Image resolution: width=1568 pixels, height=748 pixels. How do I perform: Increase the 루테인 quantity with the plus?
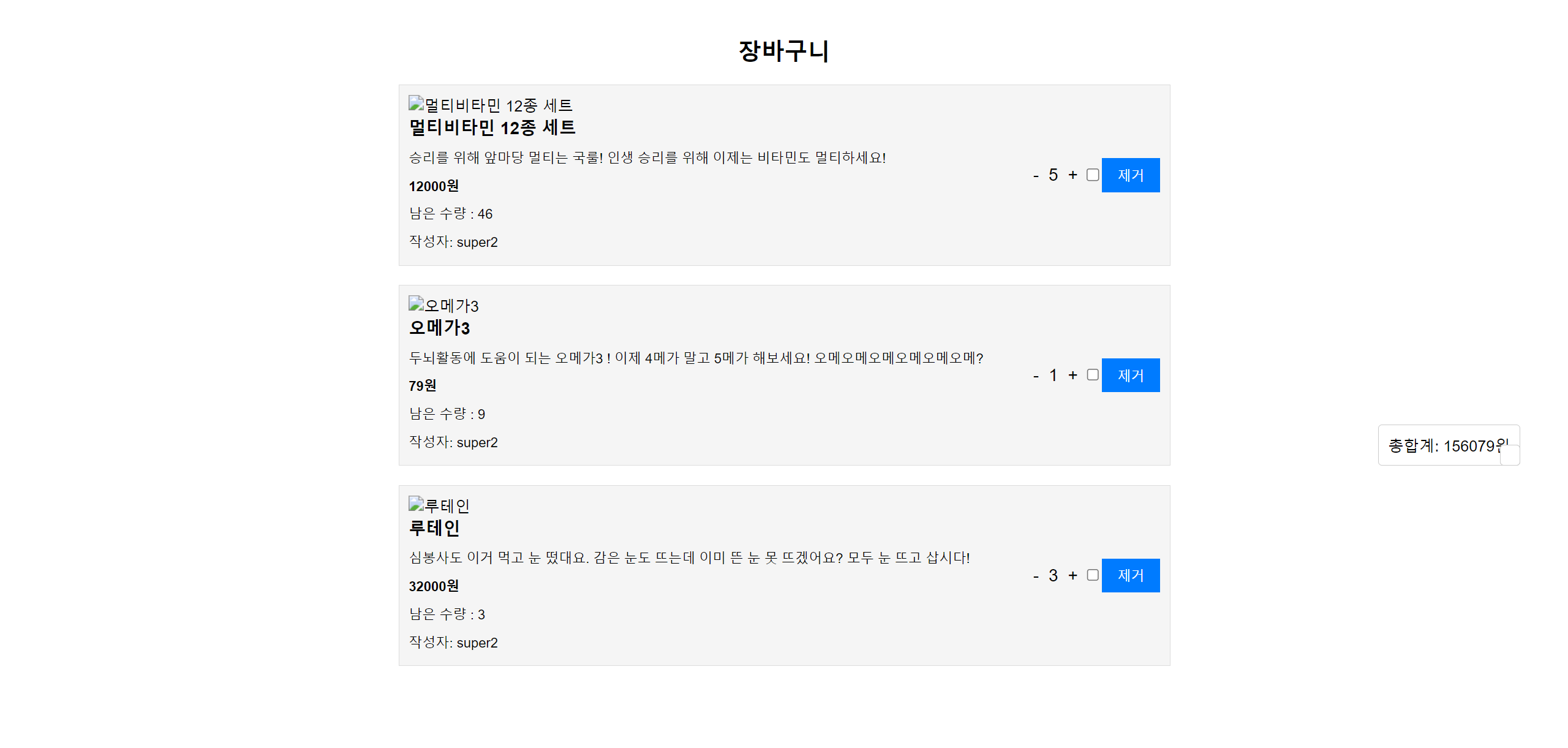coord(1072,576)
